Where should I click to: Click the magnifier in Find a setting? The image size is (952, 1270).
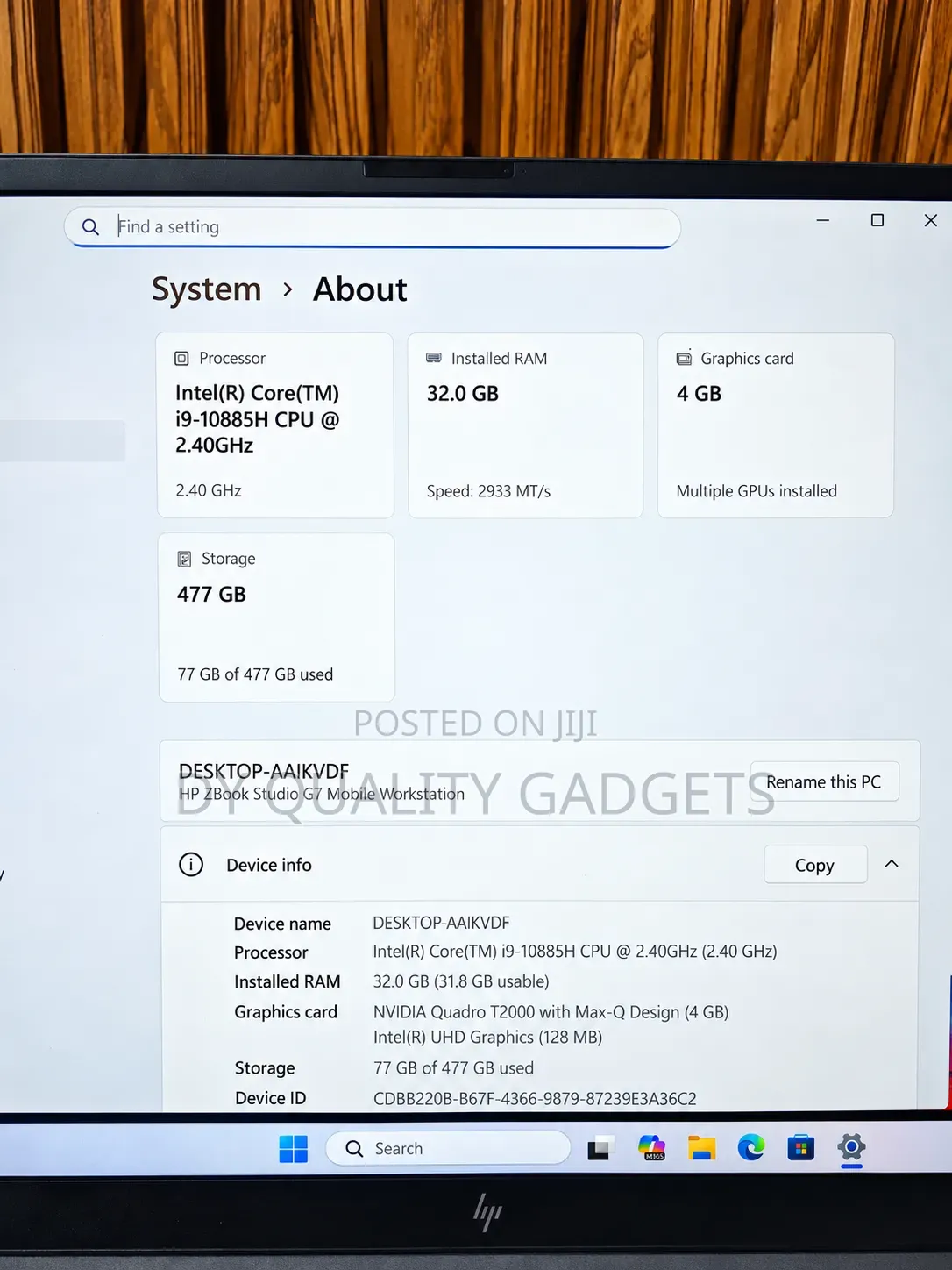[90, 227]
